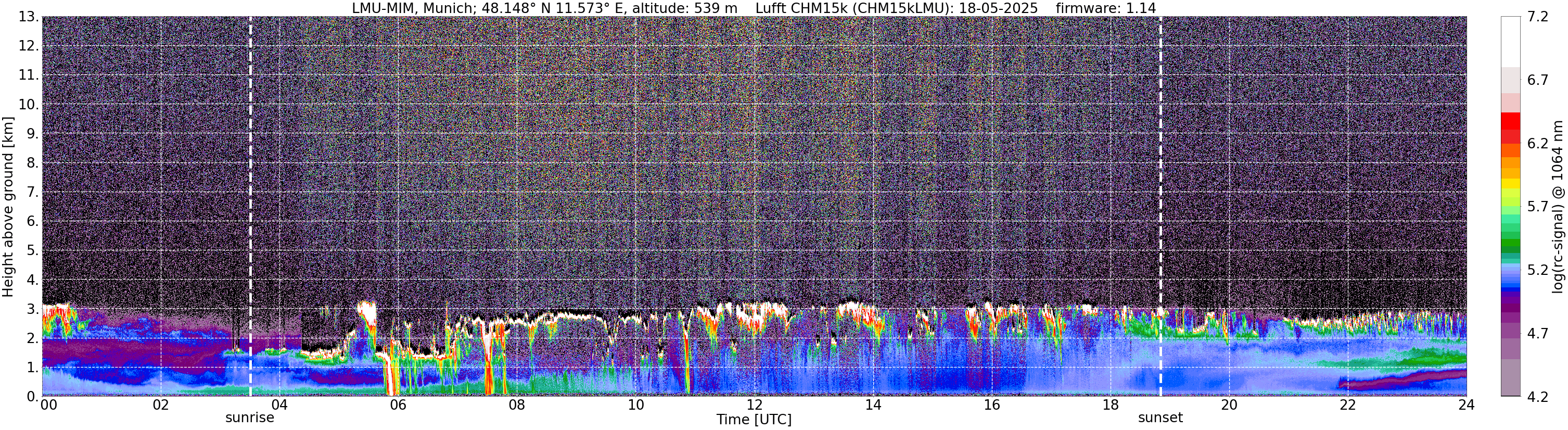
Task: Click the time axis tick label '00'
Action: click(49, 405)
